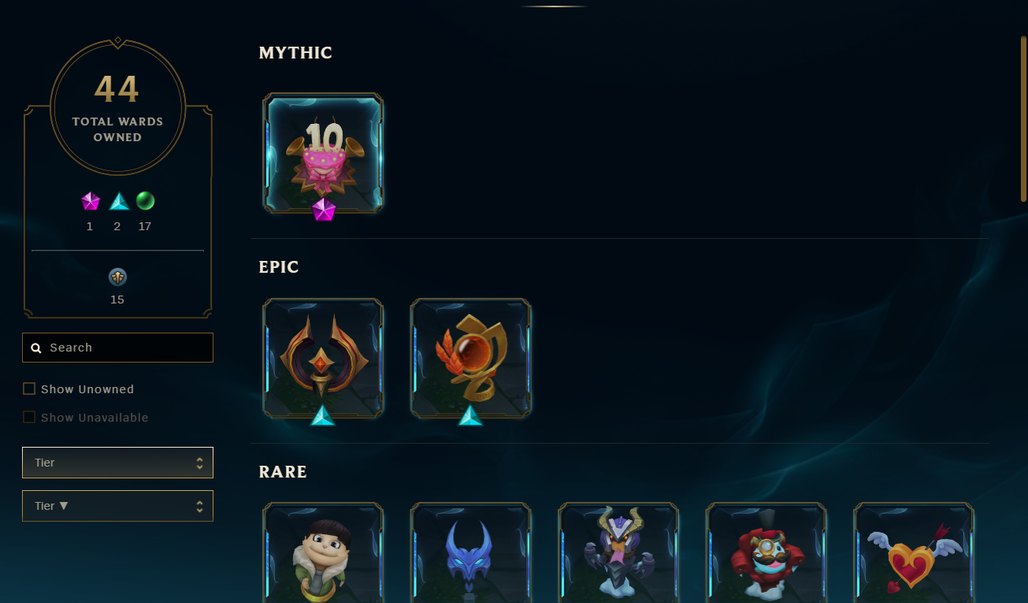The height and width of the screenshot is (603, 1028).
Task: Click teal triangle badge under golden orb ward
Action: (470, 416)
